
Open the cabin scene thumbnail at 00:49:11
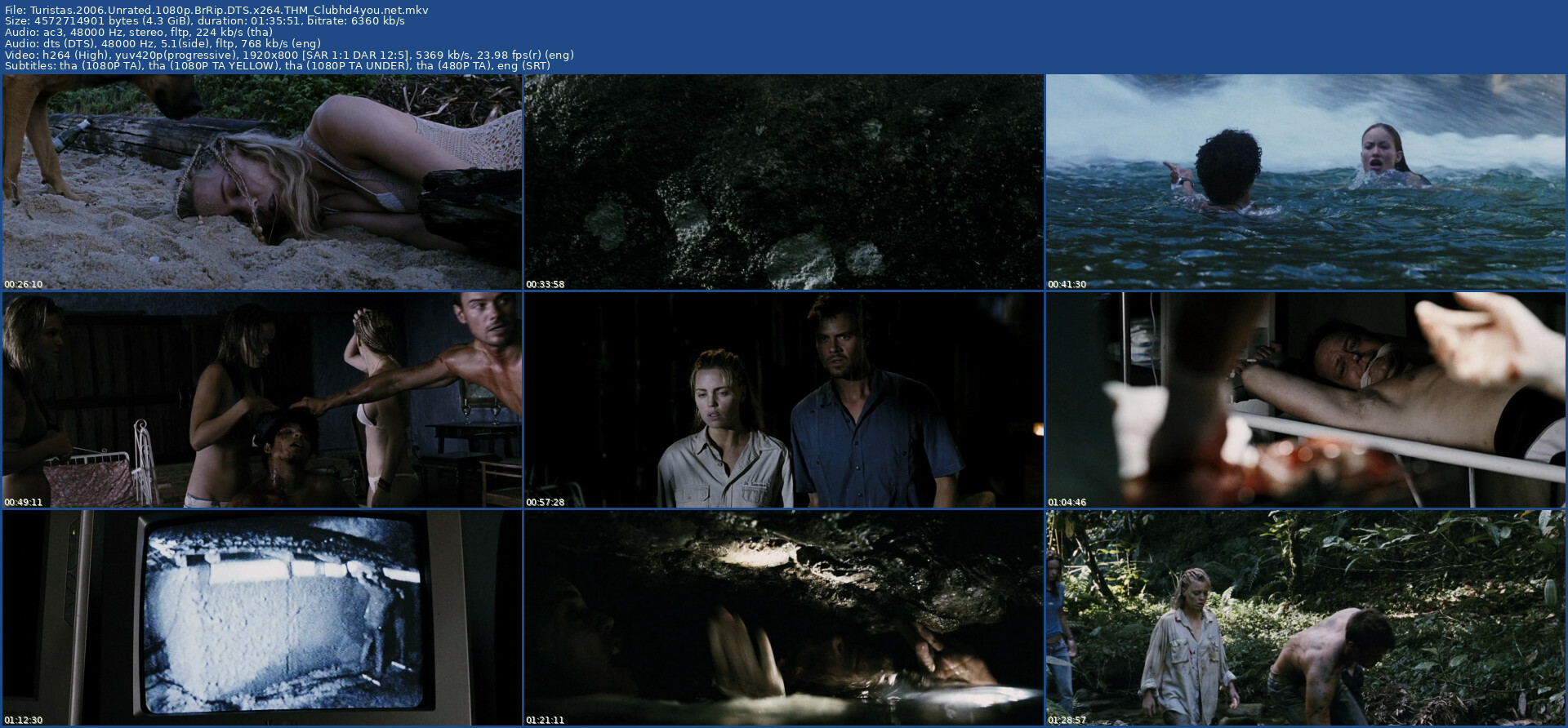click(x=262, y=400)
